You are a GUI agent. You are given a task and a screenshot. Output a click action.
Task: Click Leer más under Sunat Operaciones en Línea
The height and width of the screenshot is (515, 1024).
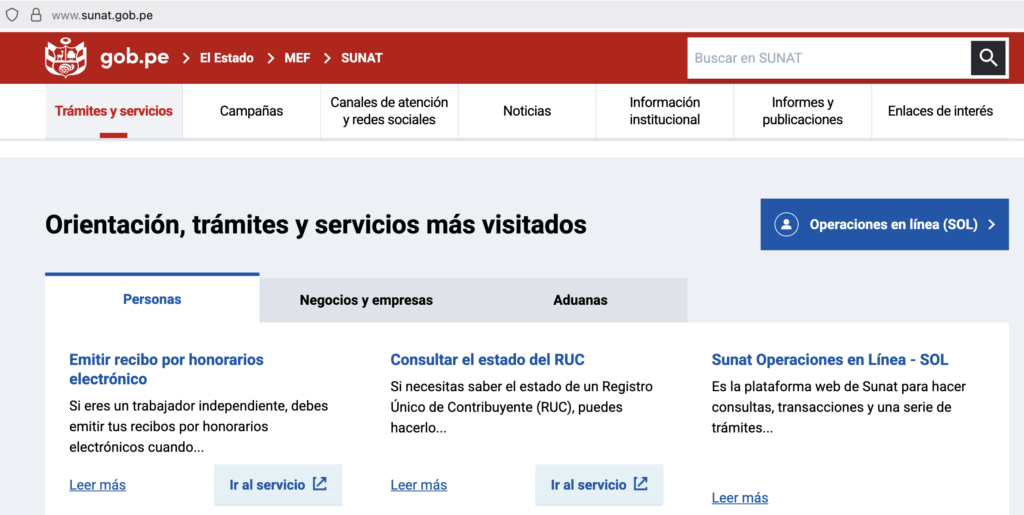click(740, 497)
